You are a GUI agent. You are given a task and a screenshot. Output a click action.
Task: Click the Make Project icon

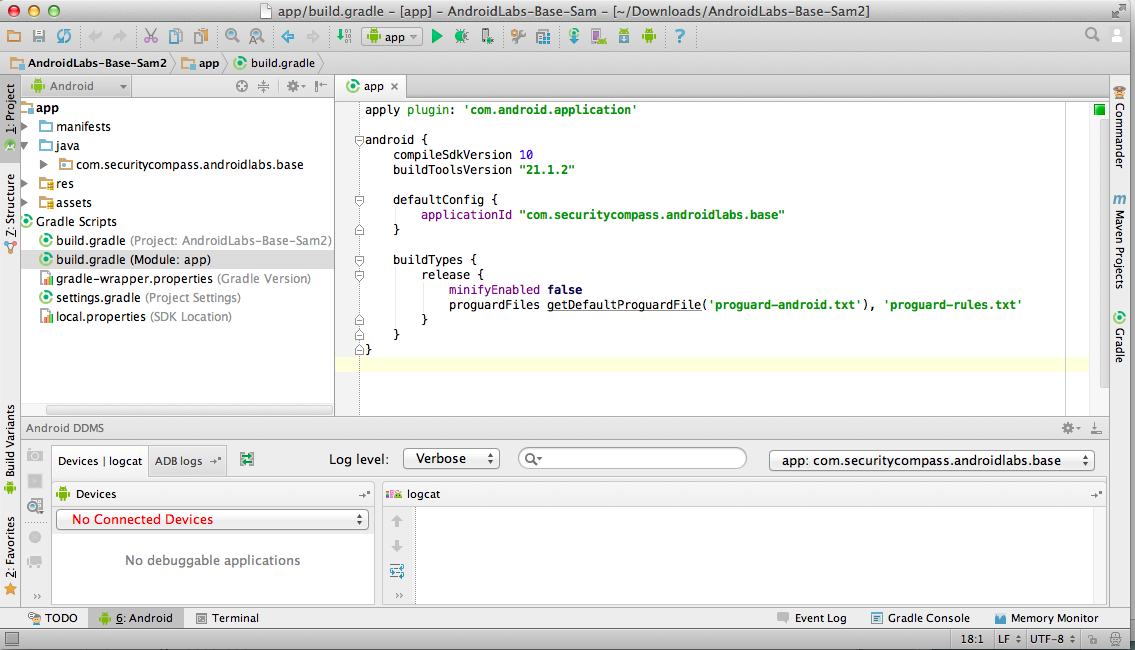pyautogui.click(x=343, y=36)
